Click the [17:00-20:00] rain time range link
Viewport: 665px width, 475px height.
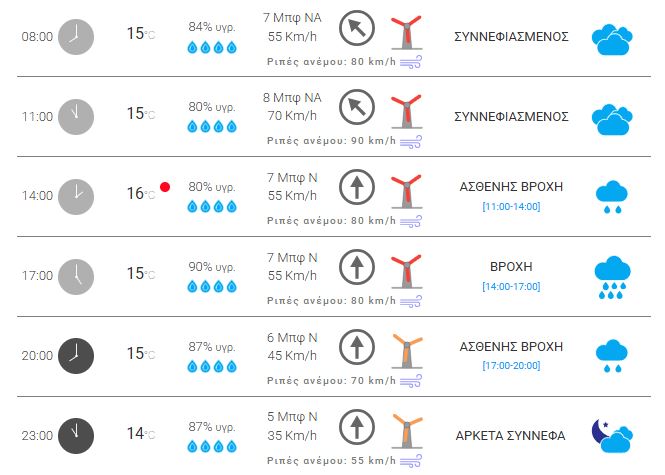pyautogui.click(x=510, y=365)
